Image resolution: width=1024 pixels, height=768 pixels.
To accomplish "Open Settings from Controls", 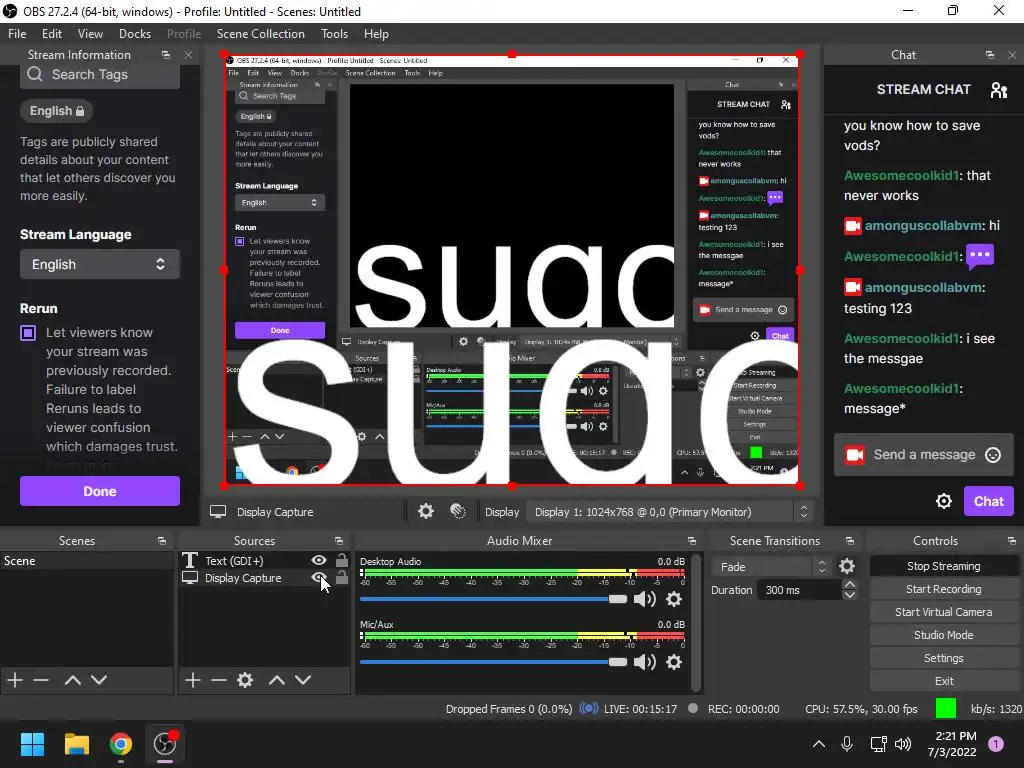I will tap(944, 658).
